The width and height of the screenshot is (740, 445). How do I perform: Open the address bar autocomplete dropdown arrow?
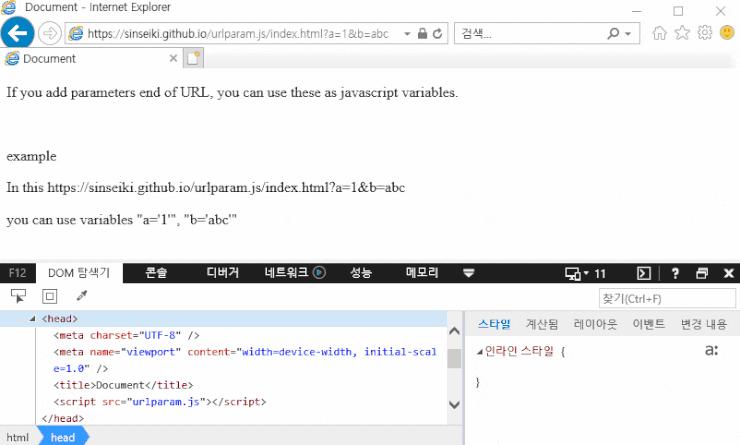click(407, 34)
